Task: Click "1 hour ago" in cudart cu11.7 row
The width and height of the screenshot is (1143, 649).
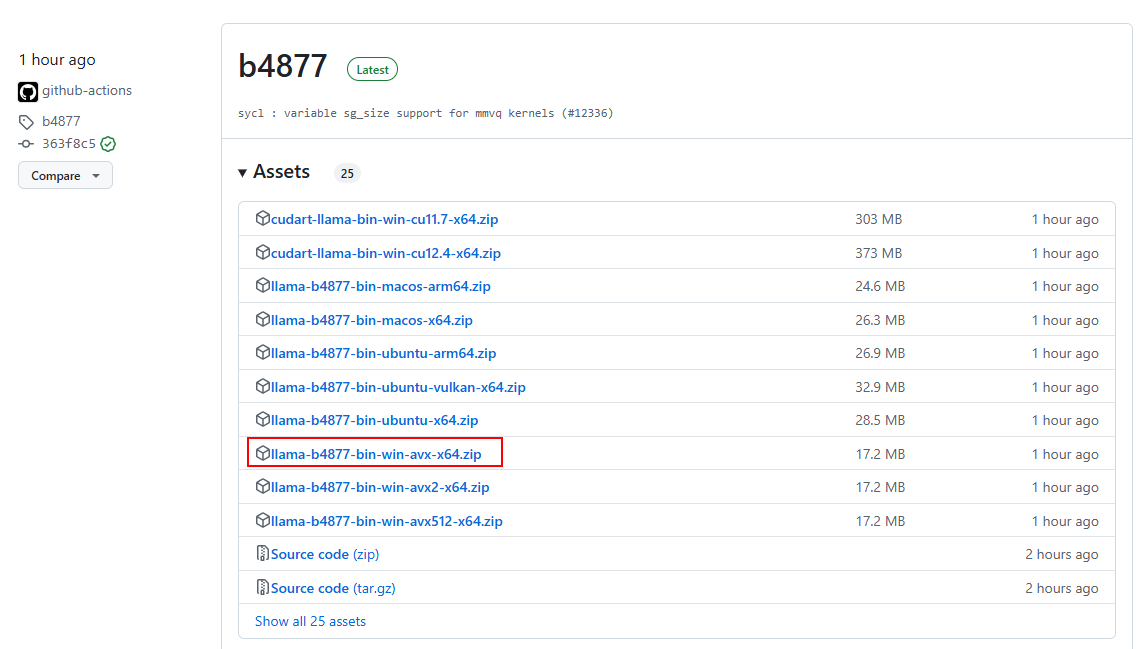Action: tap(1065, 219)
